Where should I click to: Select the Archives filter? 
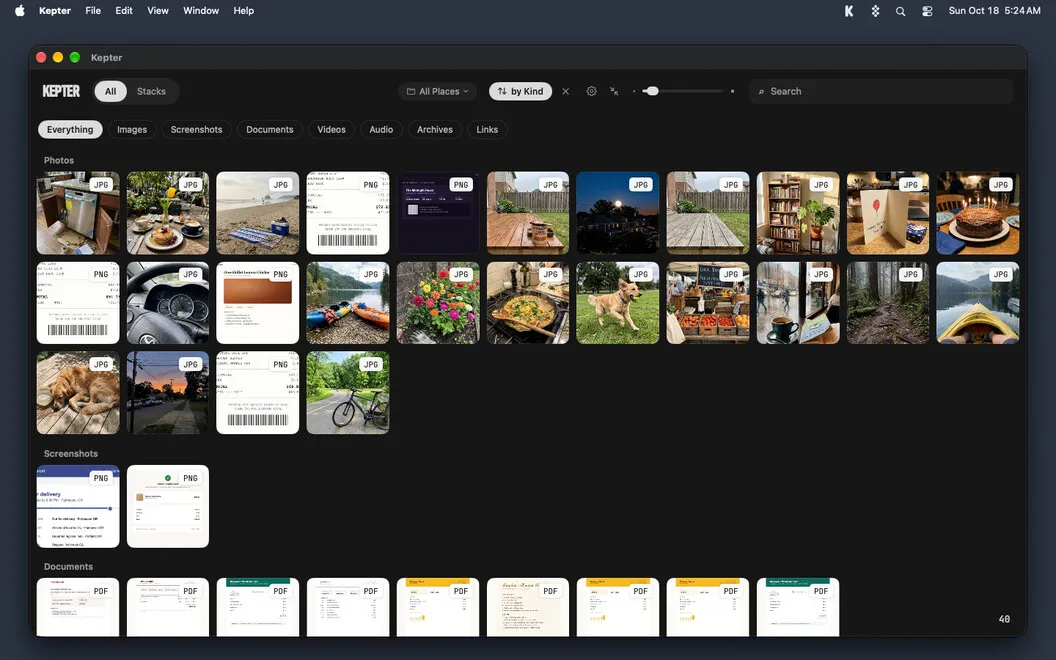point(435,129)
